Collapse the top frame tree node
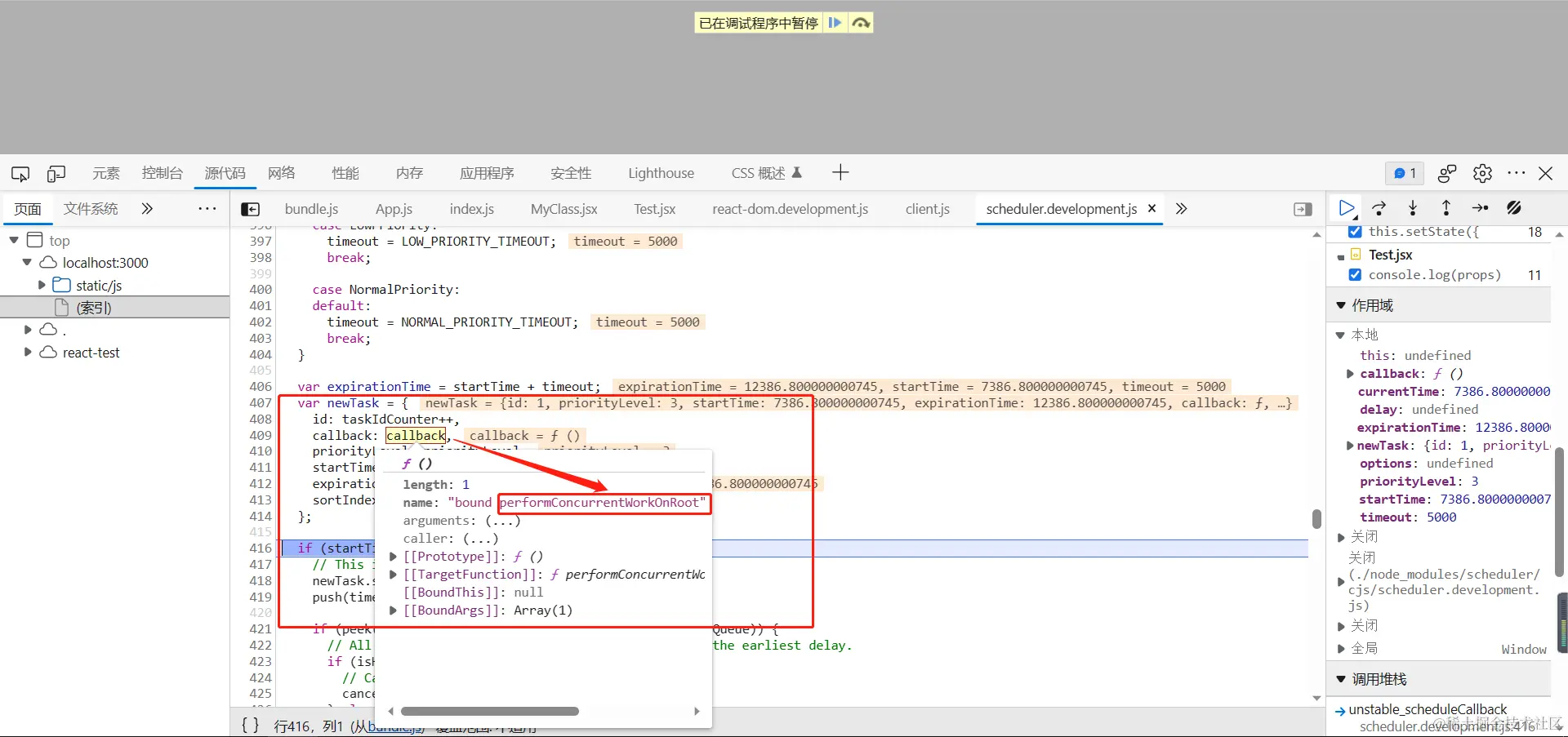The image size is (1568, 737). (14, 240)
